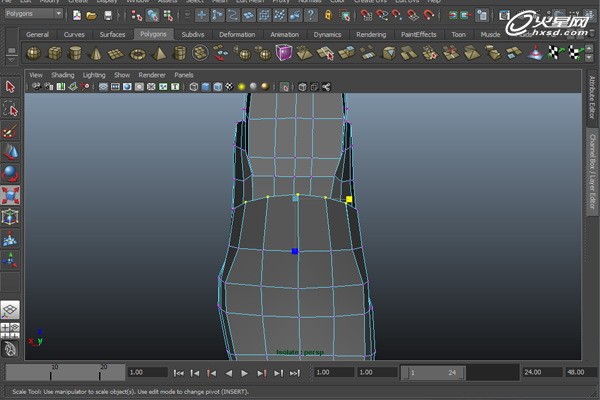
Task: Switch to four-view layout icon
Action: 10,330
